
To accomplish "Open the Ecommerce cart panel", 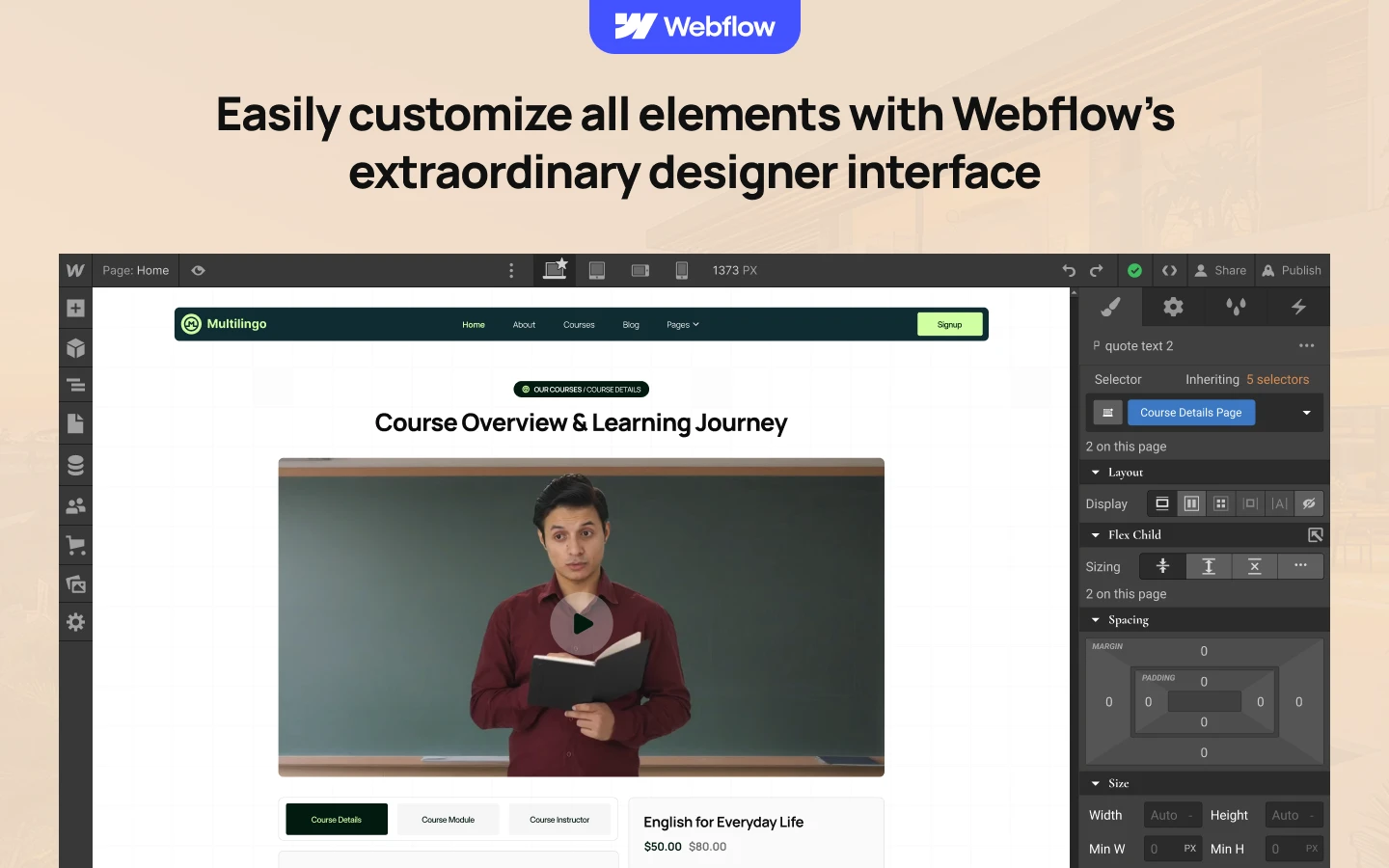I will 75,546.
